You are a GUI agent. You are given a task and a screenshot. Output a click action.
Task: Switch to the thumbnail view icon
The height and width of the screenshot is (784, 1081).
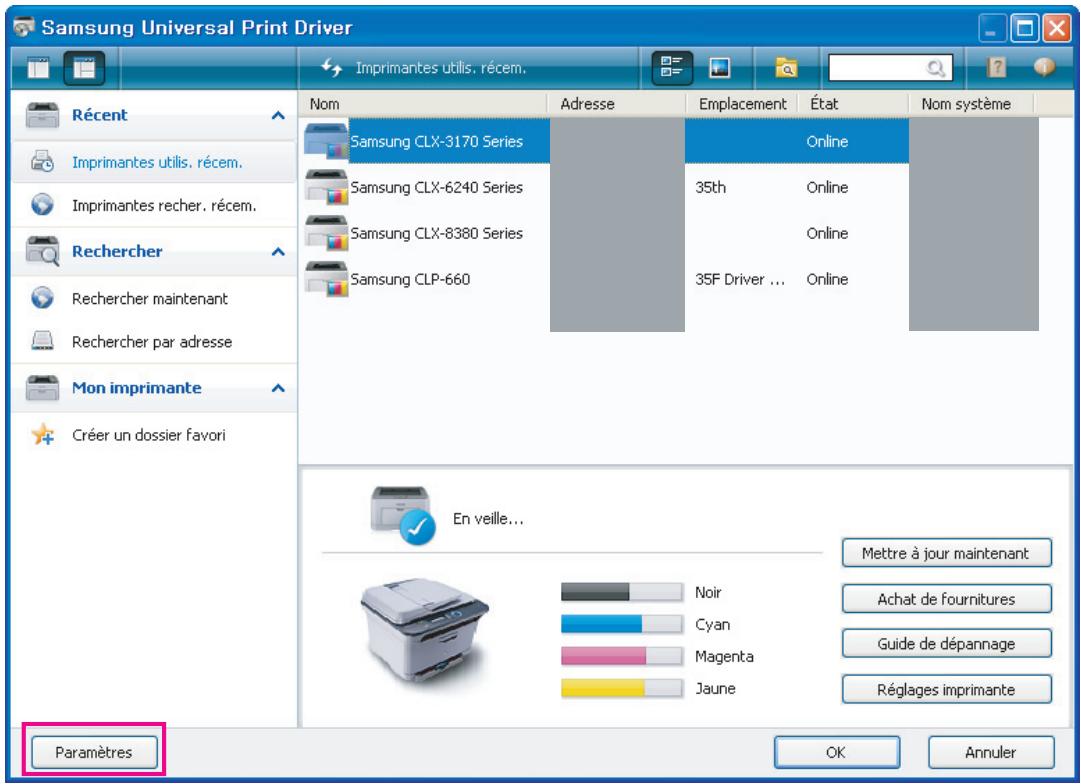coord(719,68)
